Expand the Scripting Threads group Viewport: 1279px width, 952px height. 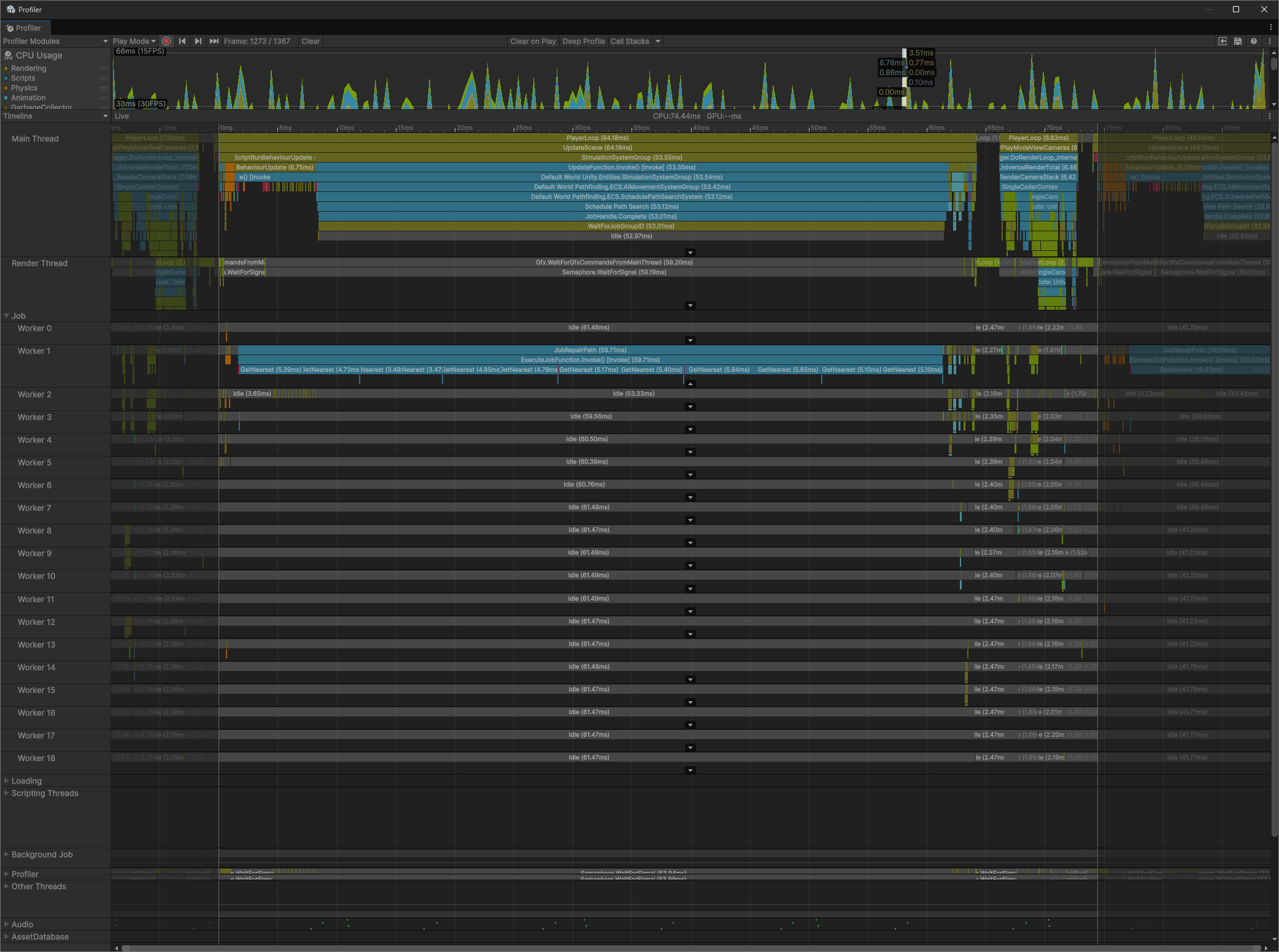[x=7, y=793]
